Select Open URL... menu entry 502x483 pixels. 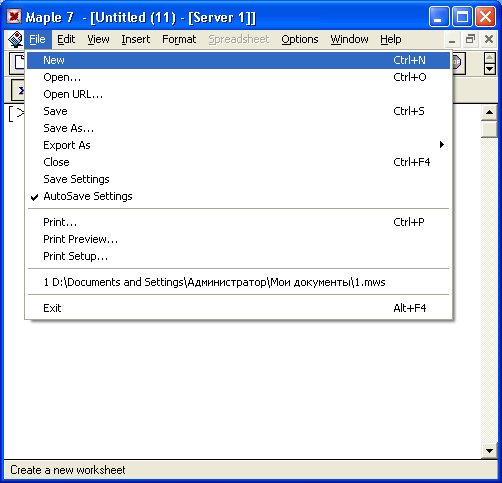(x=238, y=94)
